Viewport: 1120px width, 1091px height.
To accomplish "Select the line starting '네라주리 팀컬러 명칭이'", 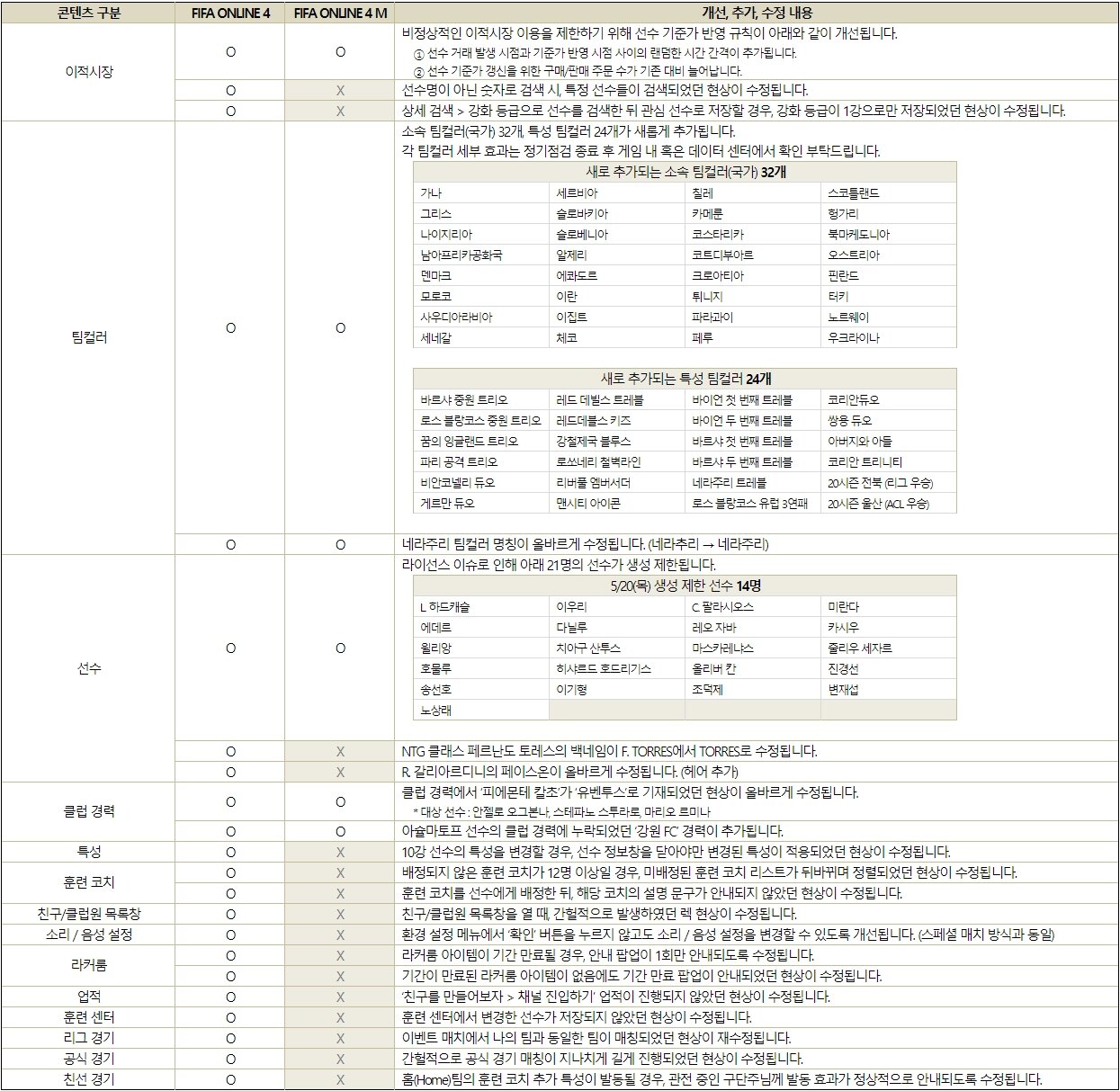I will [585, 544].
